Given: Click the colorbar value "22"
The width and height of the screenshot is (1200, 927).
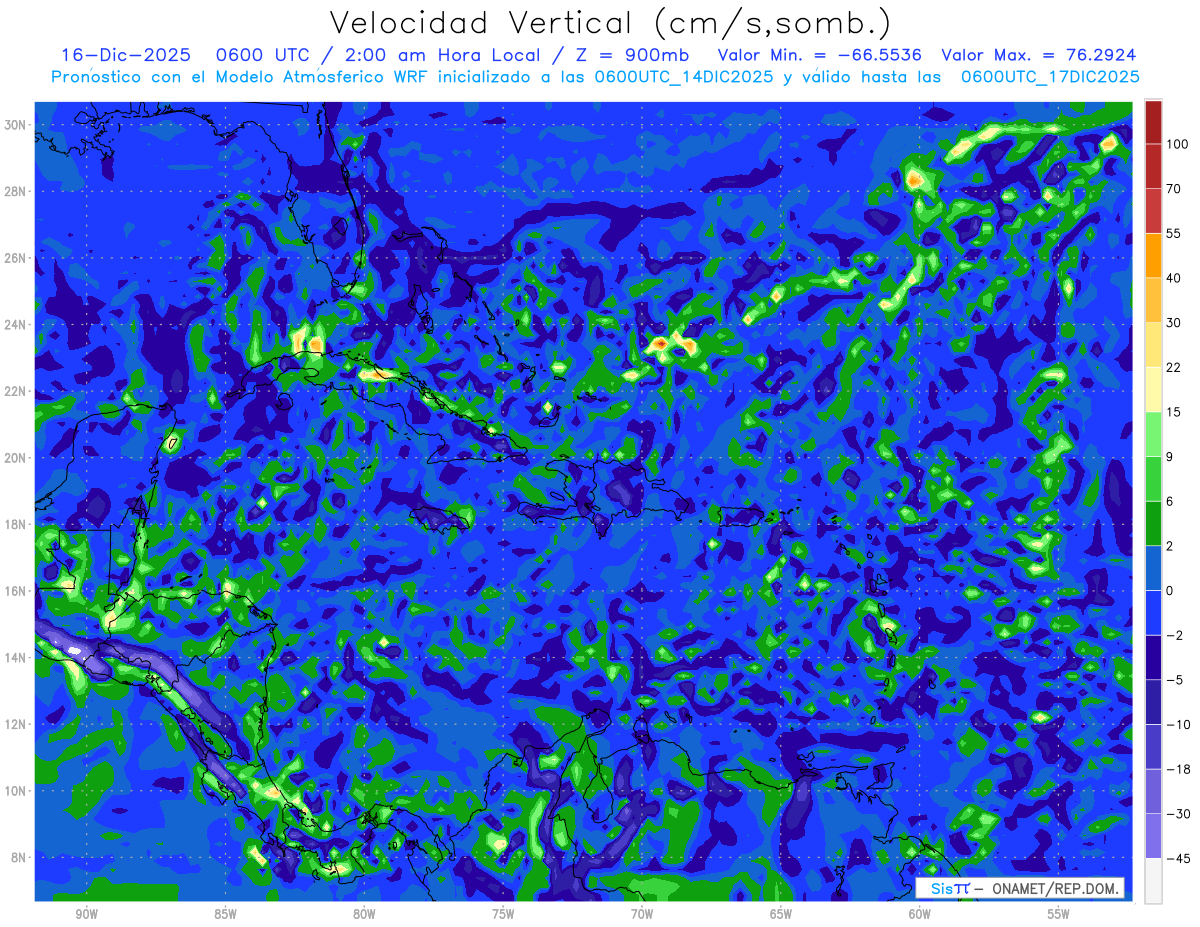Looking at the screenshot, I should (1174, 367).
